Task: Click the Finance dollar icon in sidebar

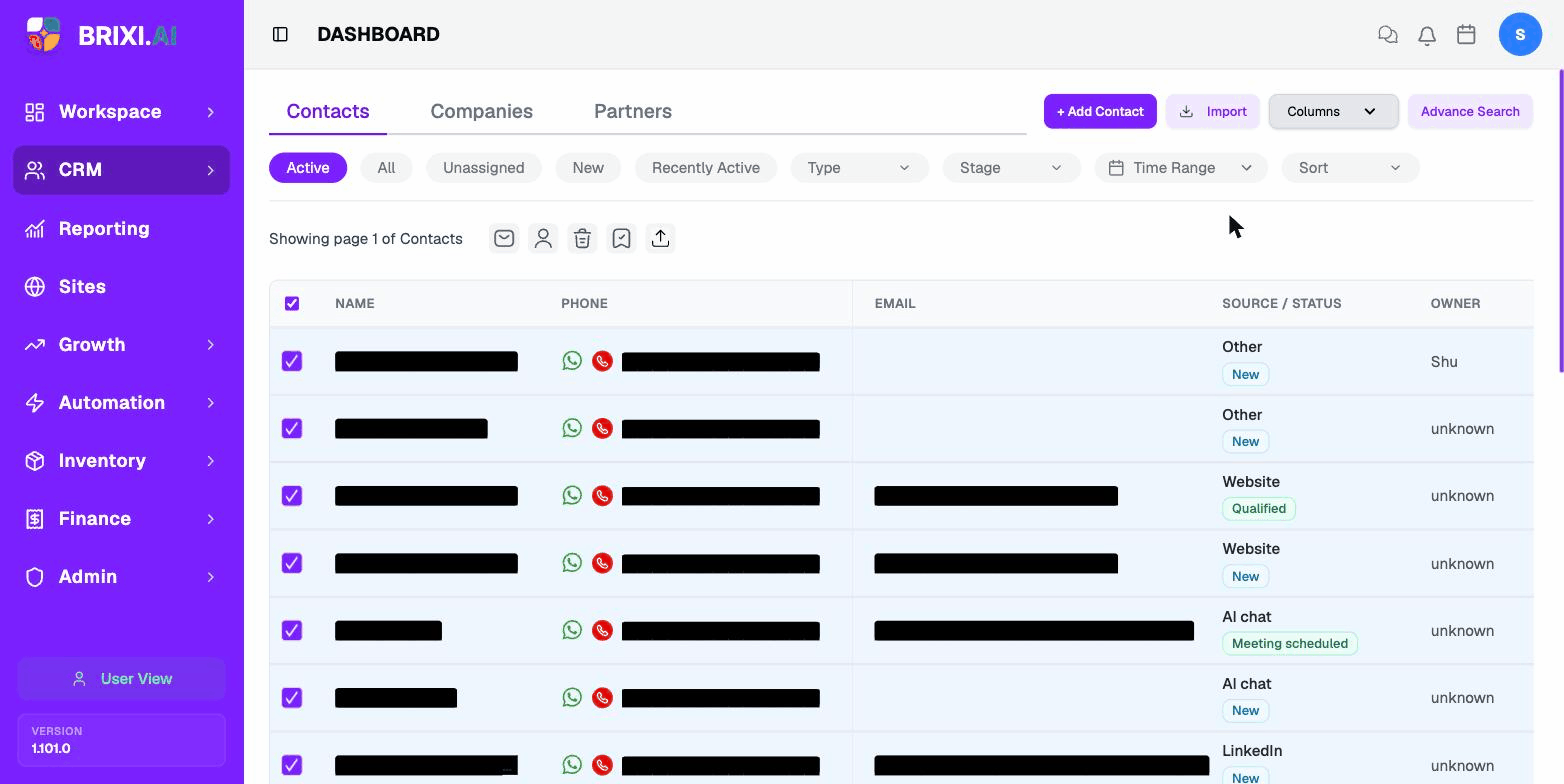Action: click(x=35, y=519)
